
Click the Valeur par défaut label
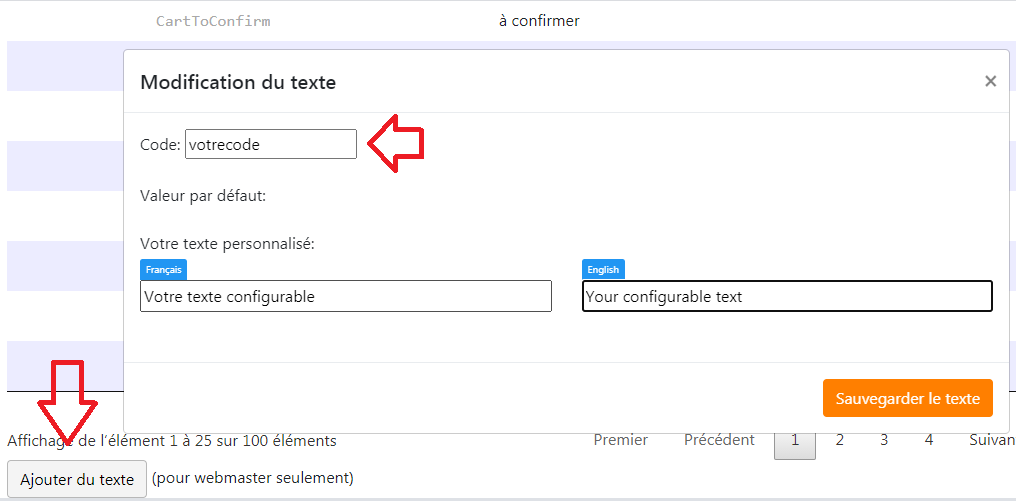tap(203, 196)
